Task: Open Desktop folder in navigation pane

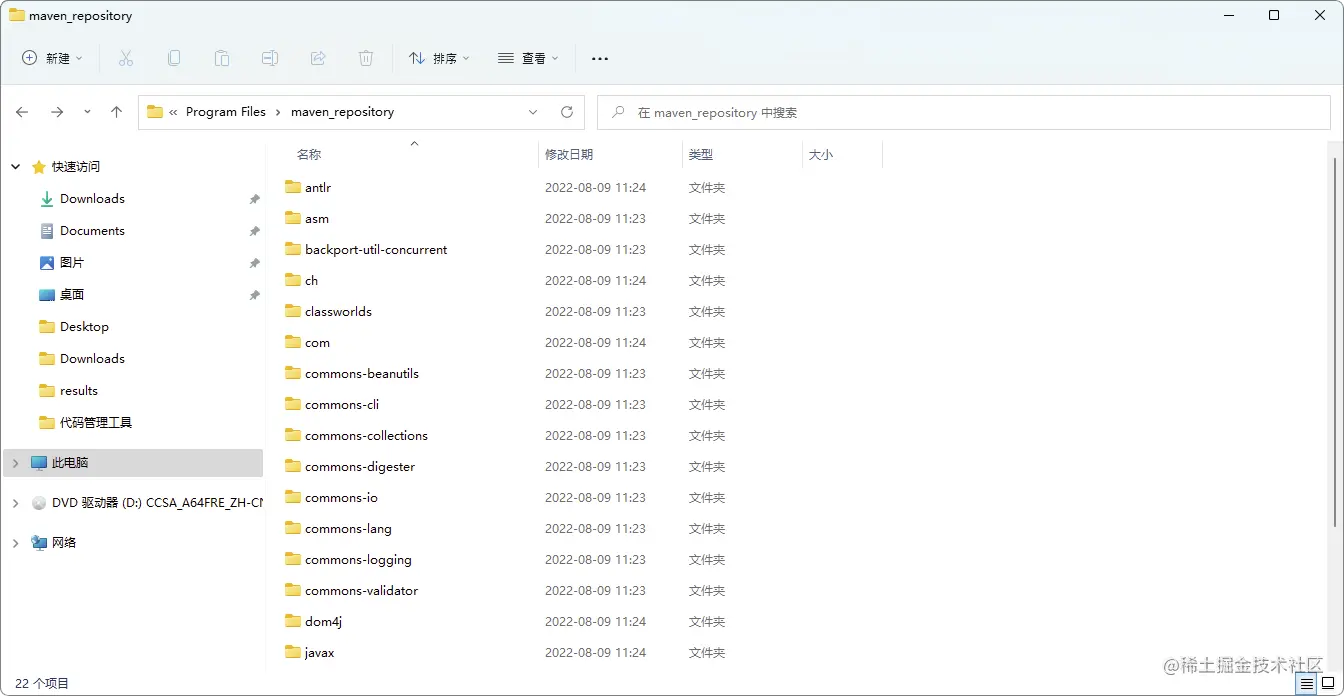Action: 84,327
